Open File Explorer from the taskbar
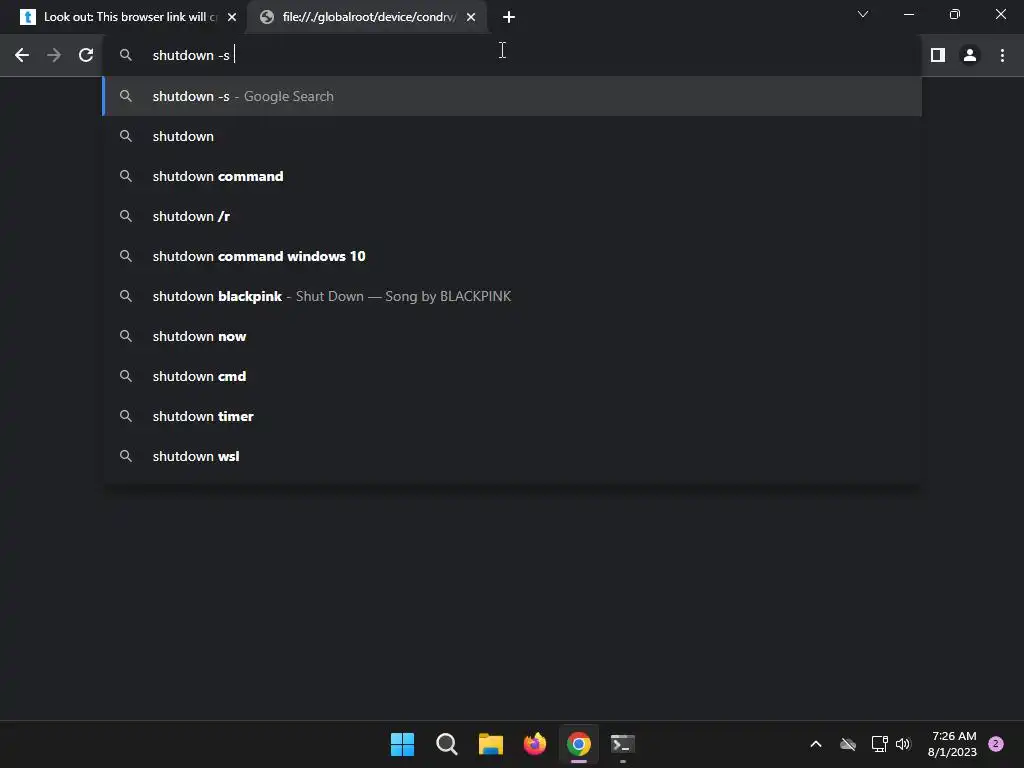This screenshot has height=768, width=1024. click(x=490, y=744)
